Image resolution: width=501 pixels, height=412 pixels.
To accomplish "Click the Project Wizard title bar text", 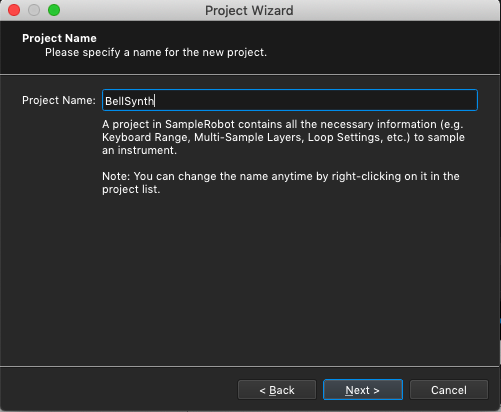I will tap(249, 10).
